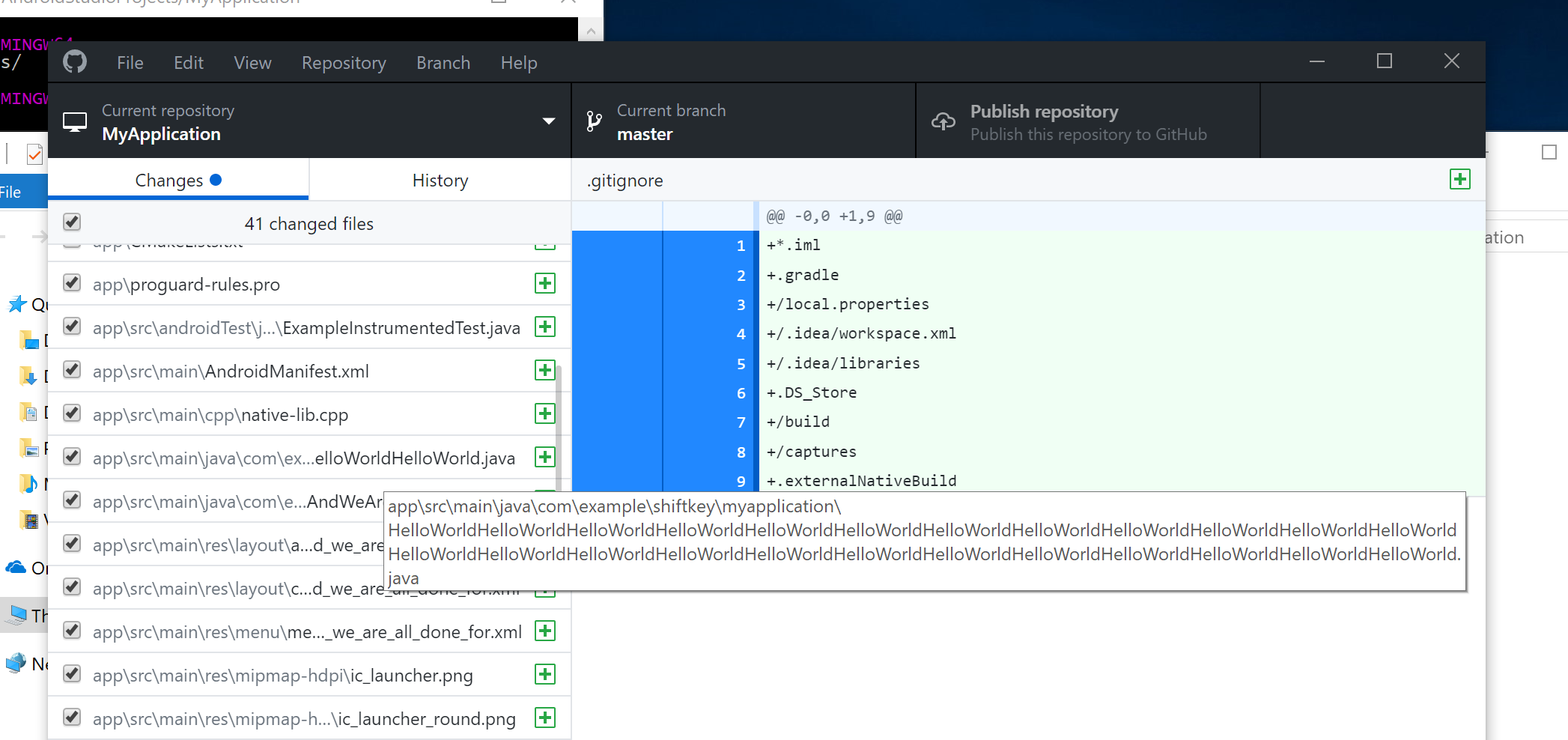Click the GitHub octocat logo
This screenshot has height=740, width=1568.
[76, 61]
